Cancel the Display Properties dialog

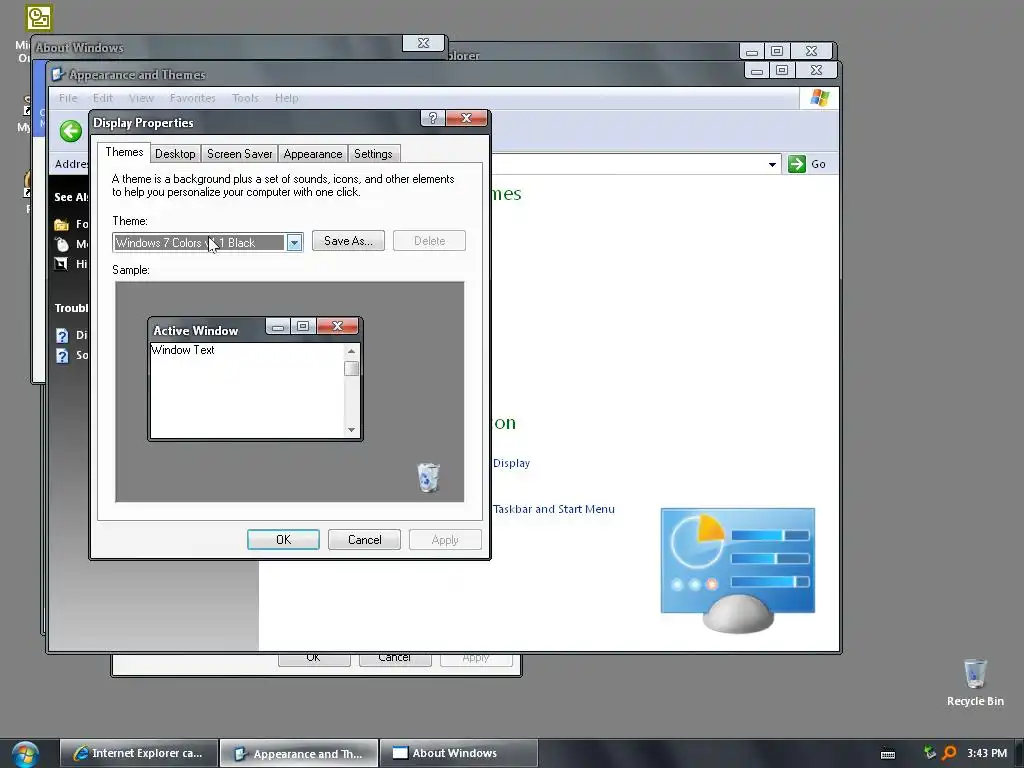point(364,540)
